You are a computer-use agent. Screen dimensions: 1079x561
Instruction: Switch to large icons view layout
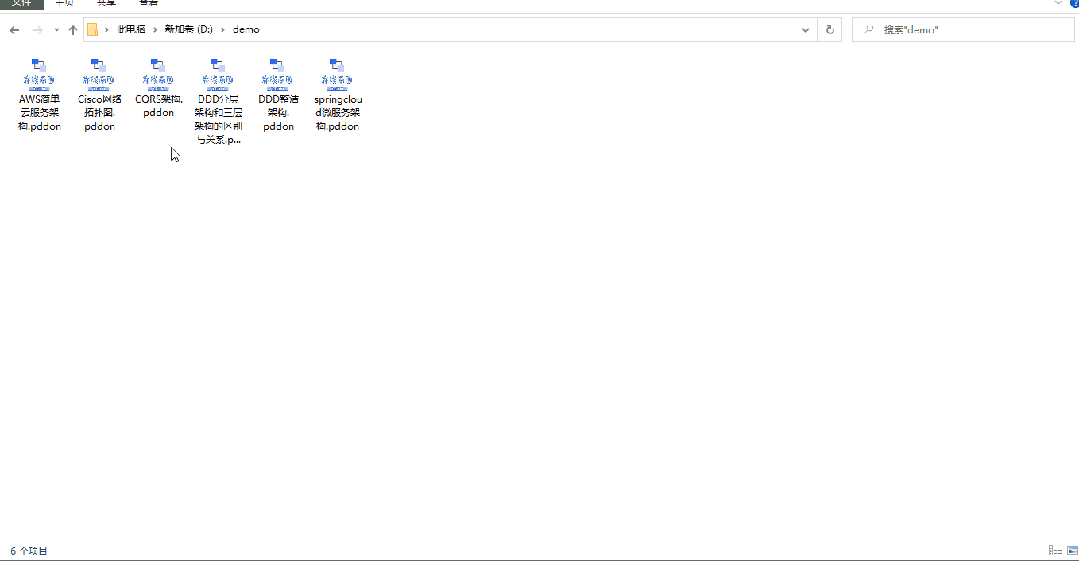click(x=1072, y=550)
